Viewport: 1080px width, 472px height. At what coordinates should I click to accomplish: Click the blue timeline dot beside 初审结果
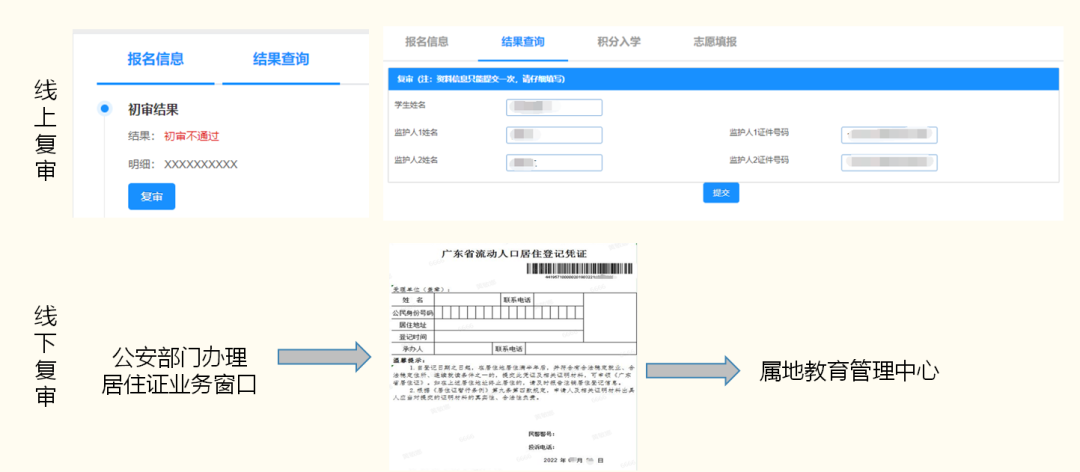(104, 109)
